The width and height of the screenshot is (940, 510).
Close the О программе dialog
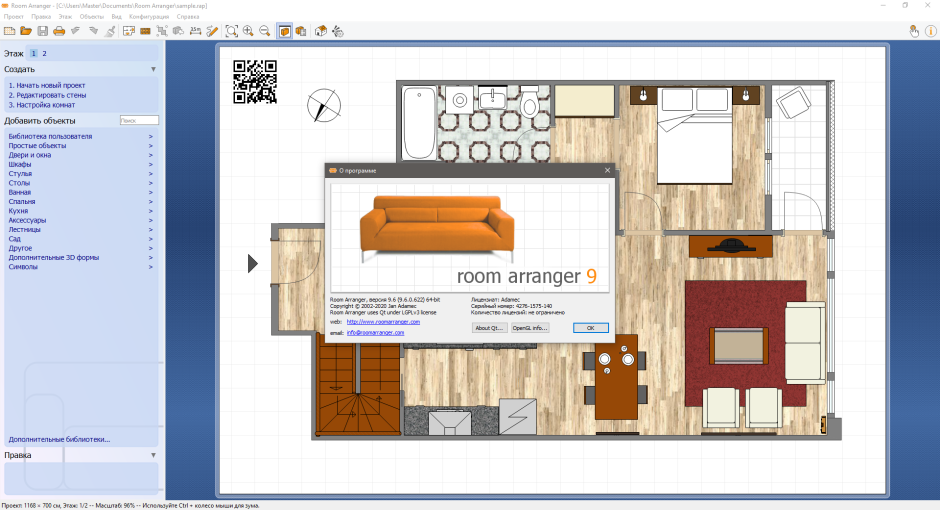coord(607,170)
